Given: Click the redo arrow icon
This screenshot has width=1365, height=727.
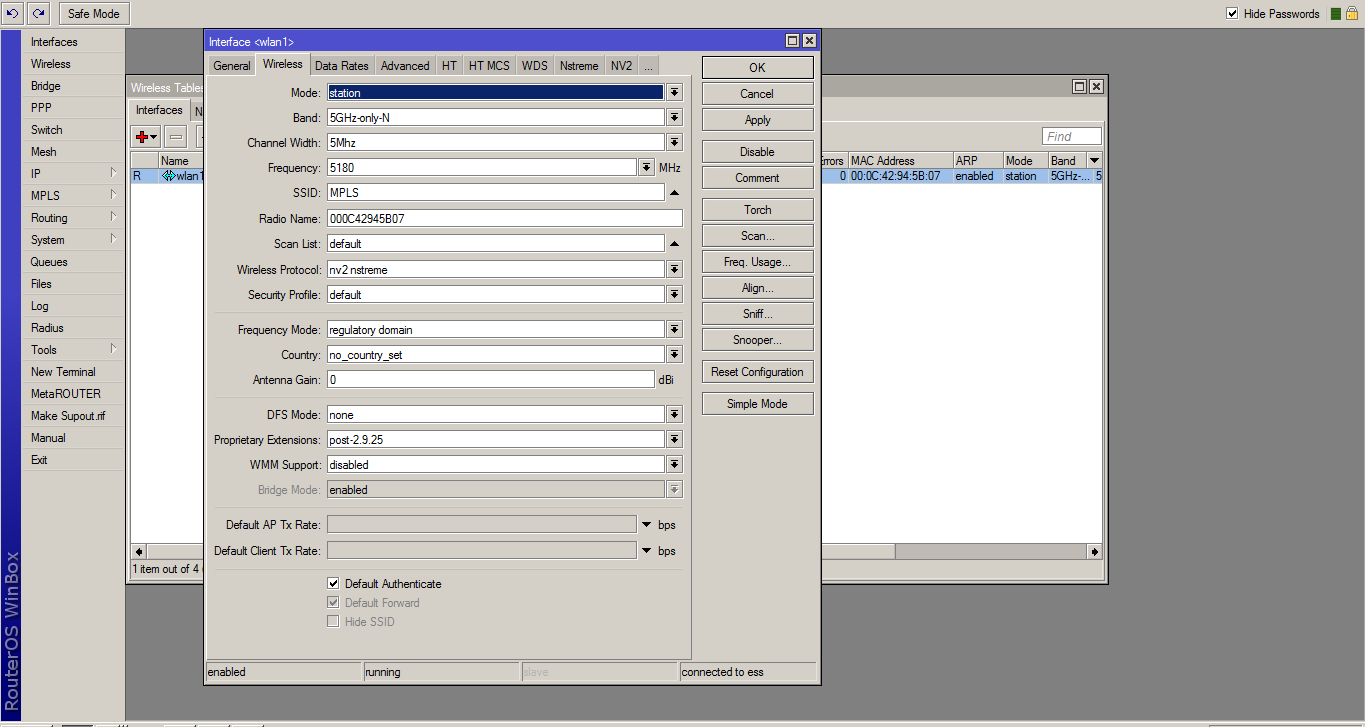Looking at the screenshot, I should pyautogui.click(x=38, y=13).
